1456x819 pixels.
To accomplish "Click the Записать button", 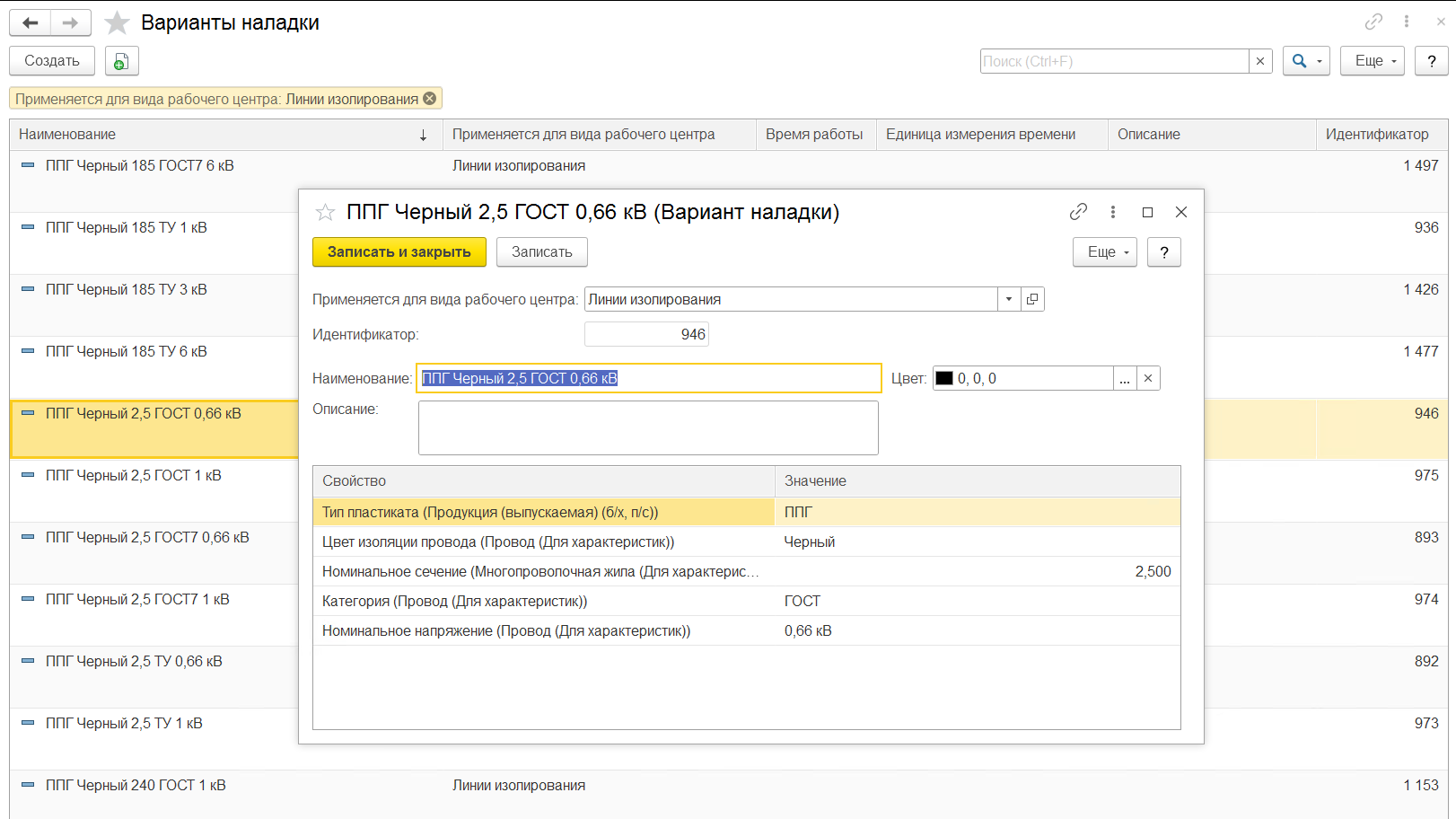I will tap(542, 252).
